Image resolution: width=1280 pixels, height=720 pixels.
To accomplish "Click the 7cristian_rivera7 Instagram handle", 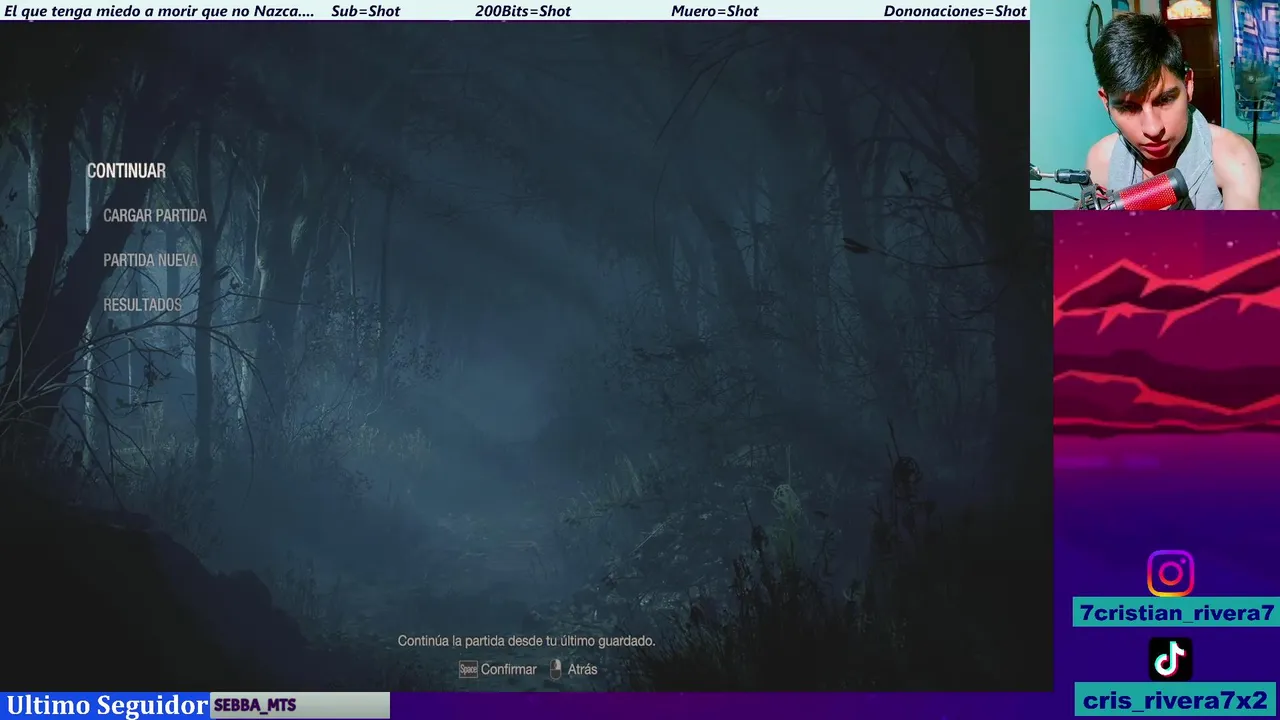I will 1176,613.
